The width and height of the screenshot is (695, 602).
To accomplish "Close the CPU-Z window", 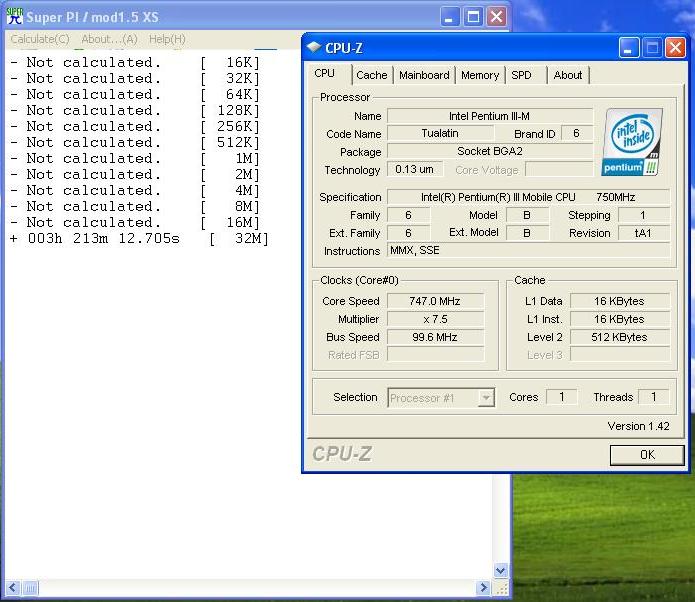I will point(675,47).
